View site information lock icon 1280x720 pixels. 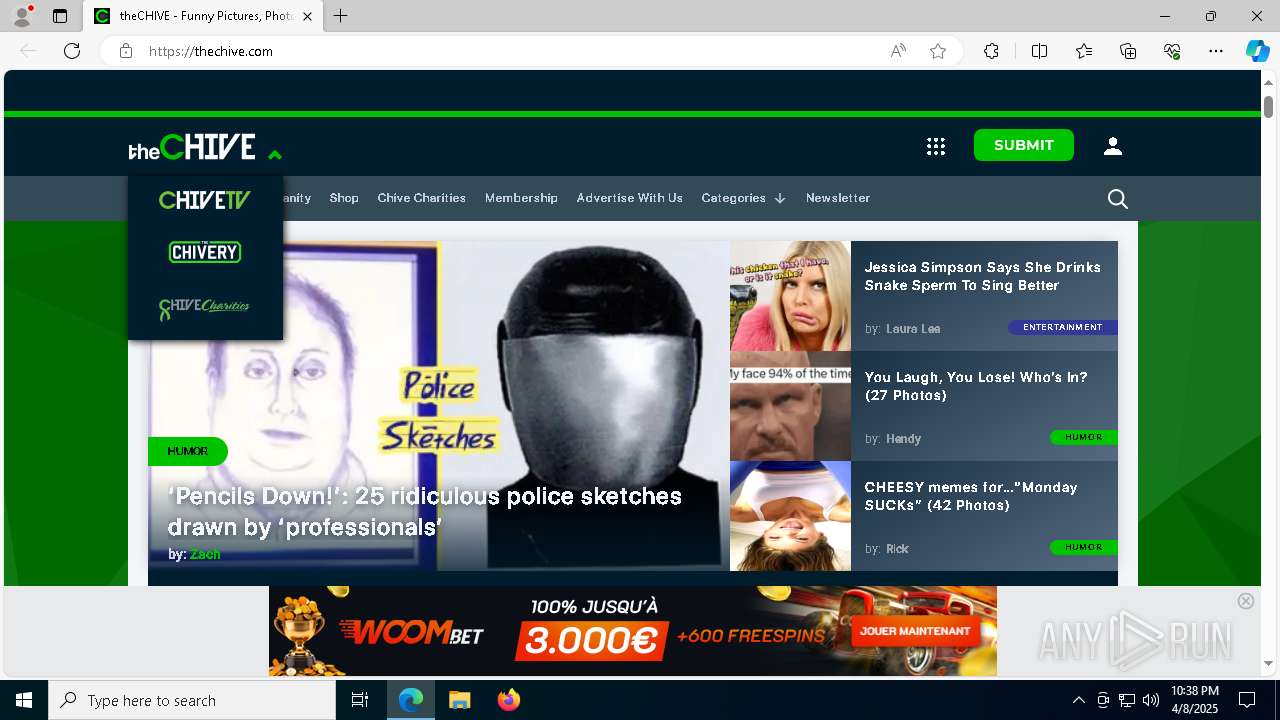point(126,51)
